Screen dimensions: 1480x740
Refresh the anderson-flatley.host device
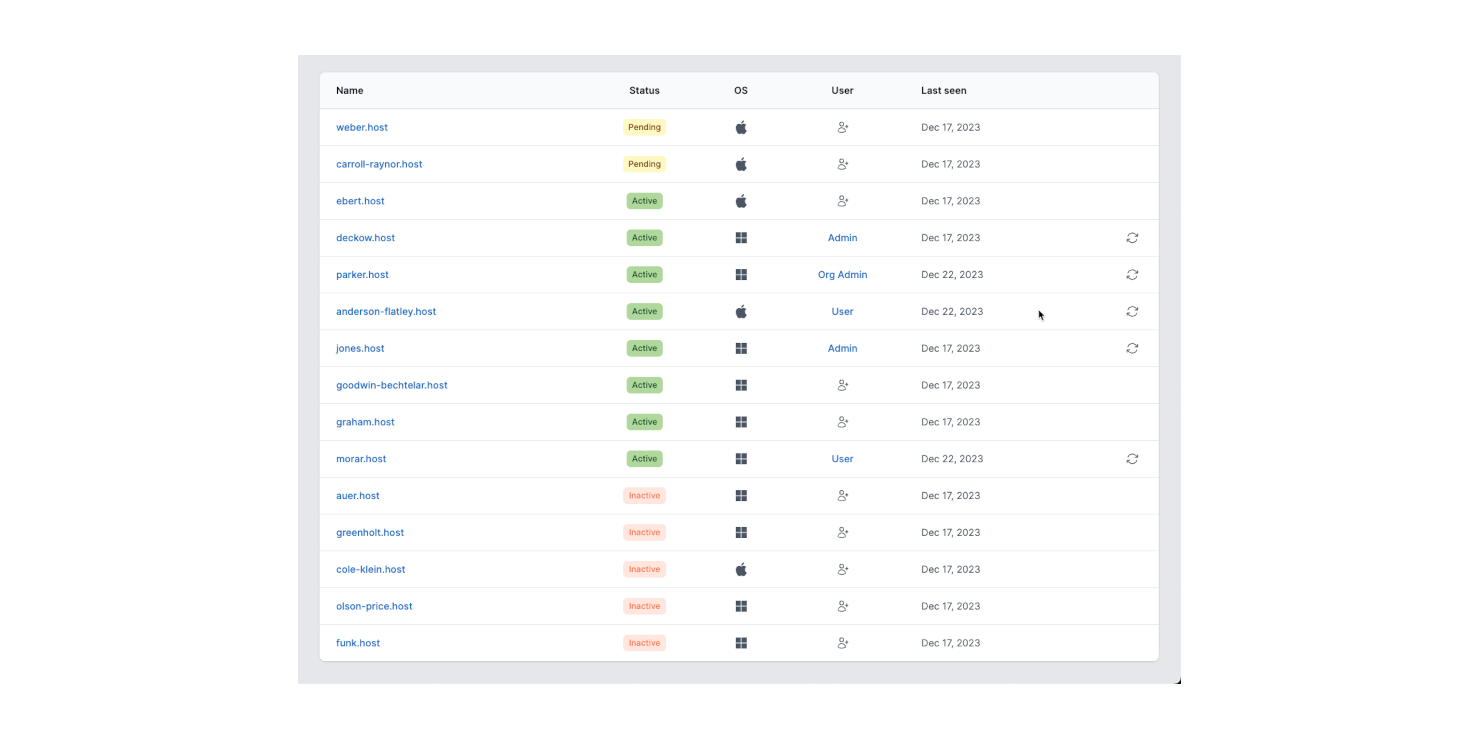tap(1132, 311)
